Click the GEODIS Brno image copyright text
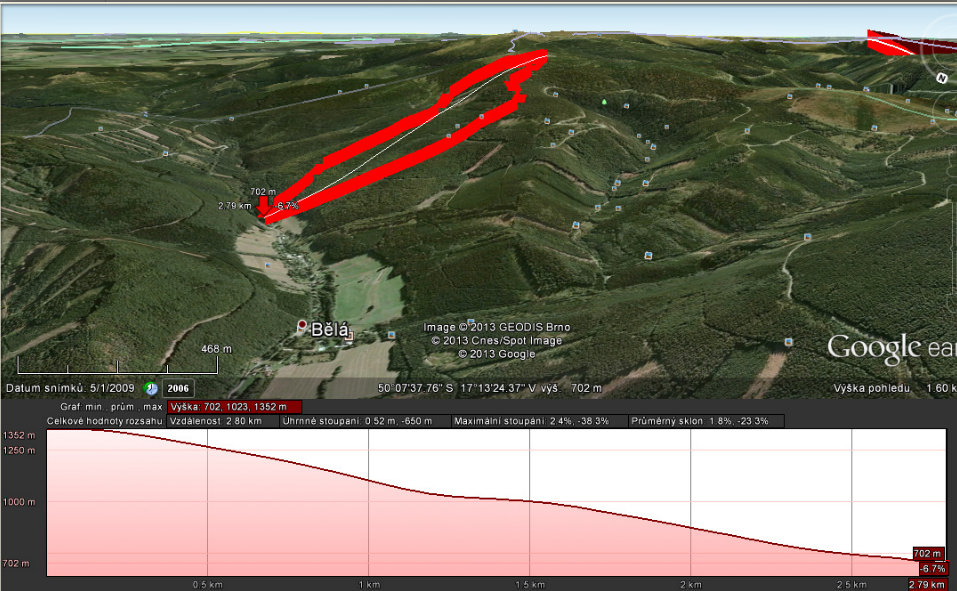957x591 pixels. pos(496,328)
